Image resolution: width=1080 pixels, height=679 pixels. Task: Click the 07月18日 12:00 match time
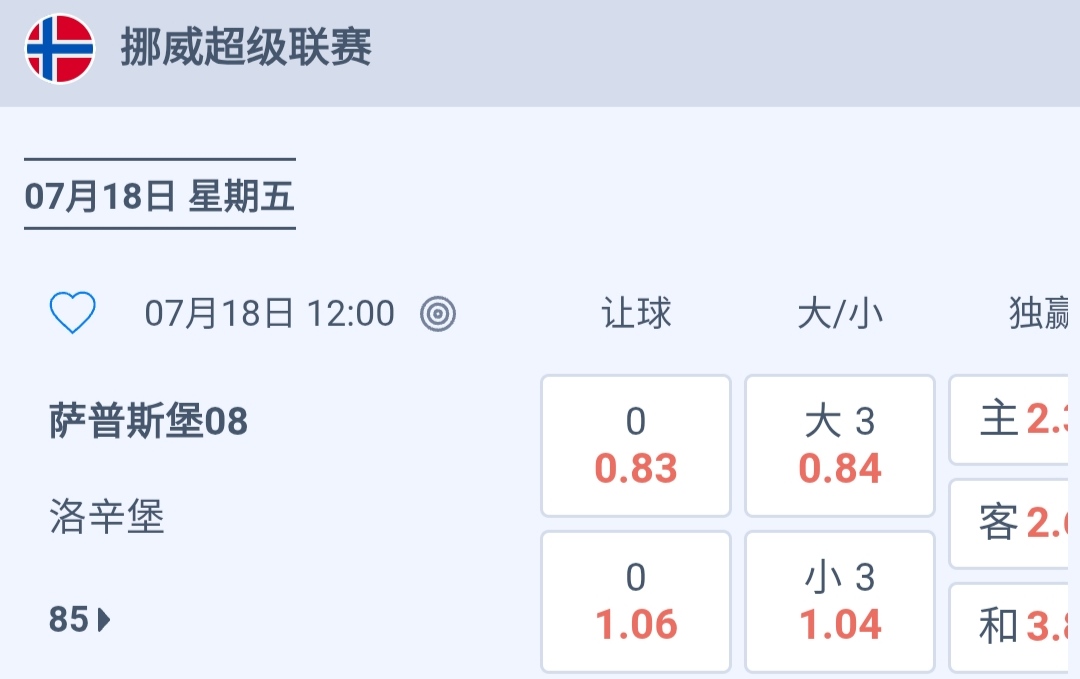coord(270,314)
